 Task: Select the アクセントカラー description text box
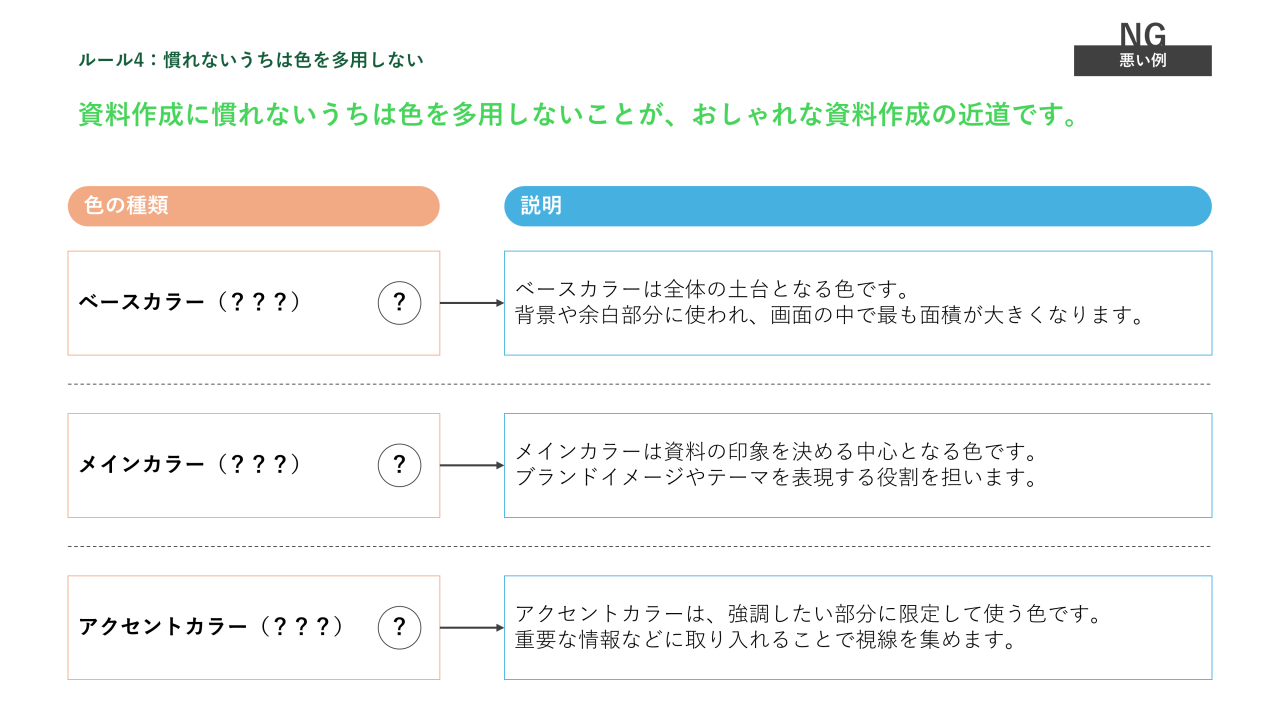coord(857,628)
